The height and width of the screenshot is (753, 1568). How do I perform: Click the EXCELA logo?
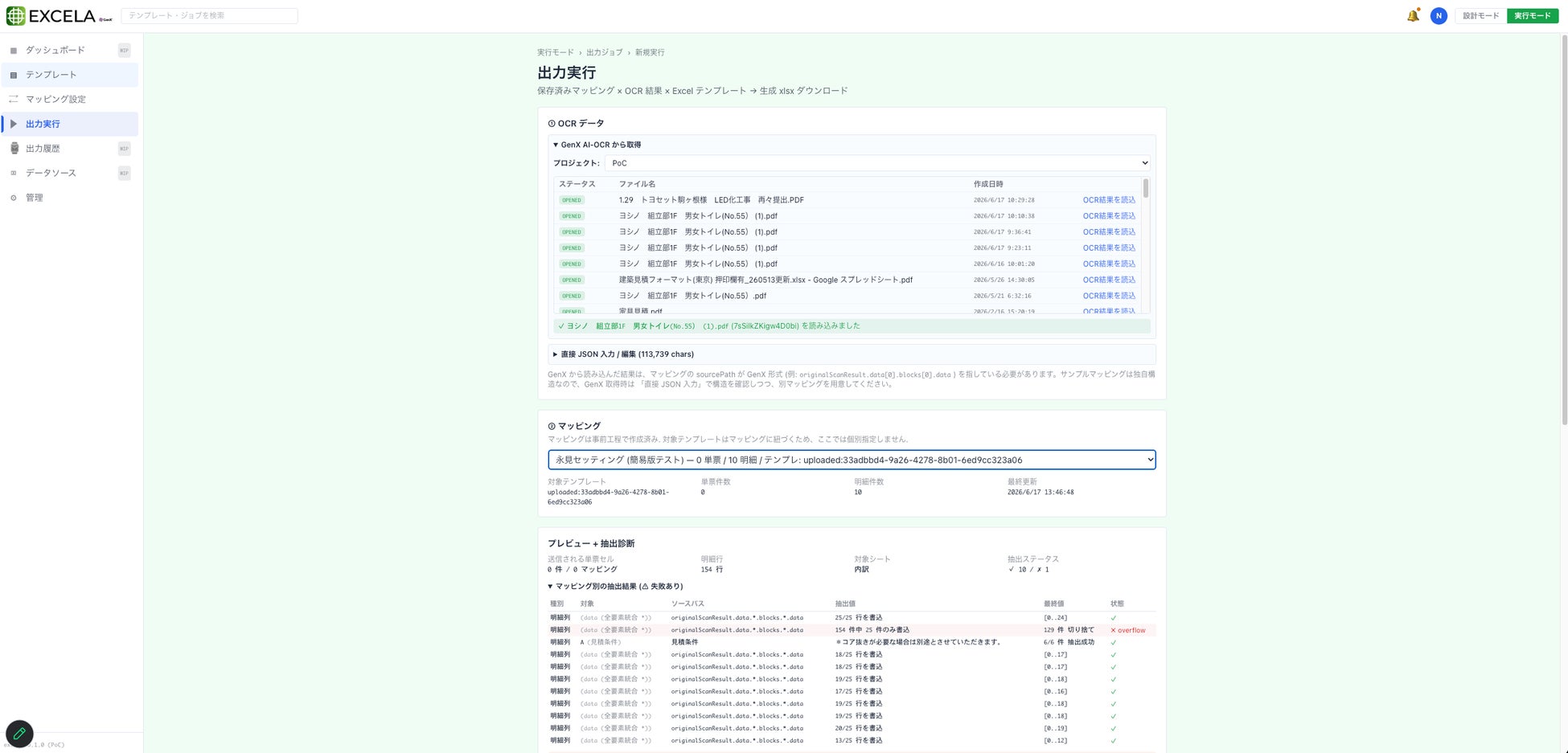pos(59,16)
